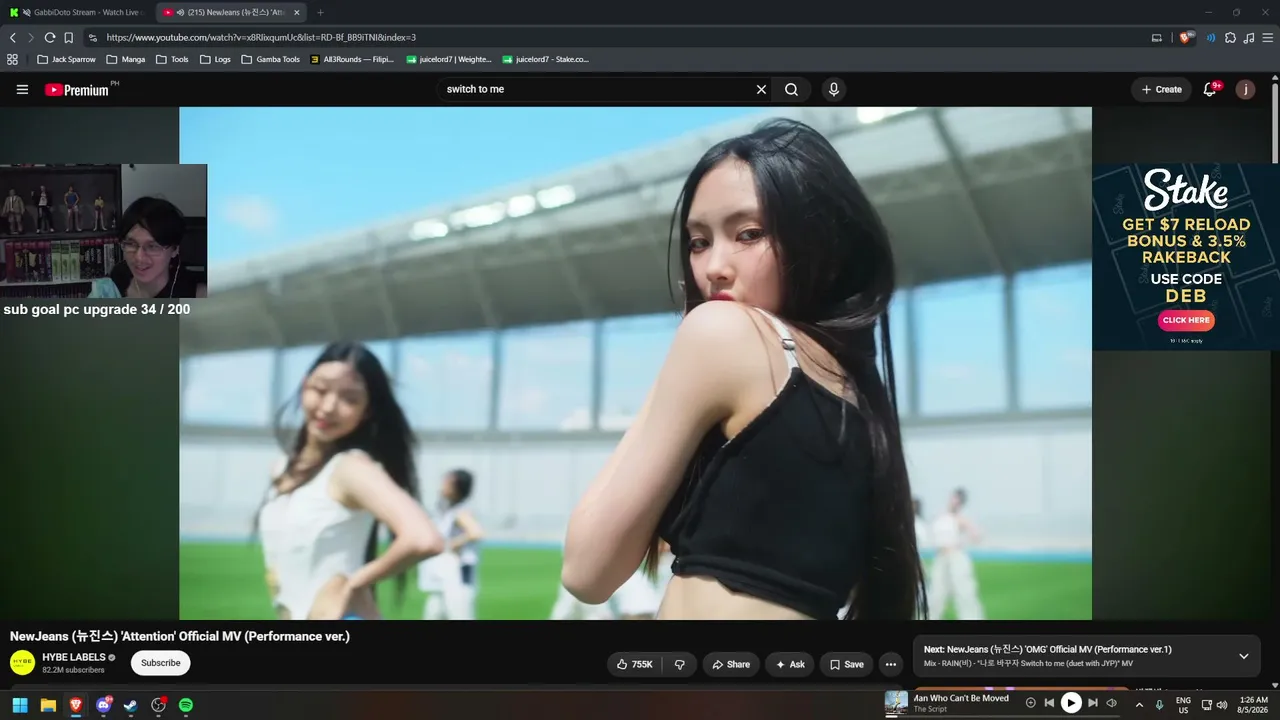Screen dimensions: 1280x720
Task: Open the HYBE LABELS channel name
Action: click(x=74, y=657)
